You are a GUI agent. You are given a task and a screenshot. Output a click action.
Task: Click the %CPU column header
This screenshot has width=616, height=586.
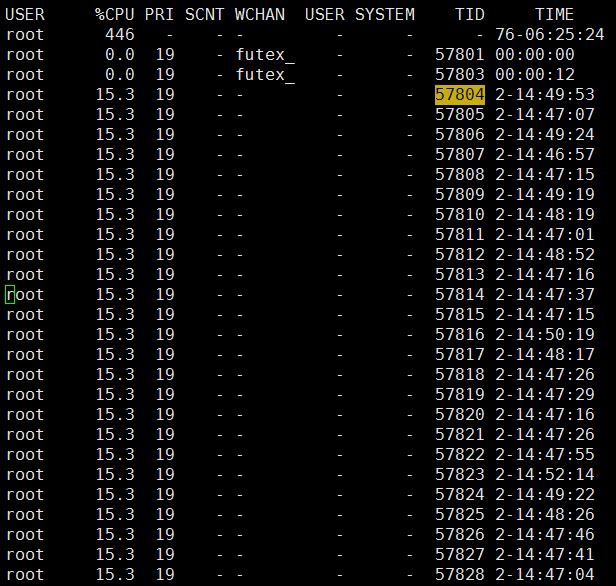pyautogui.click(x=115, y=15)
